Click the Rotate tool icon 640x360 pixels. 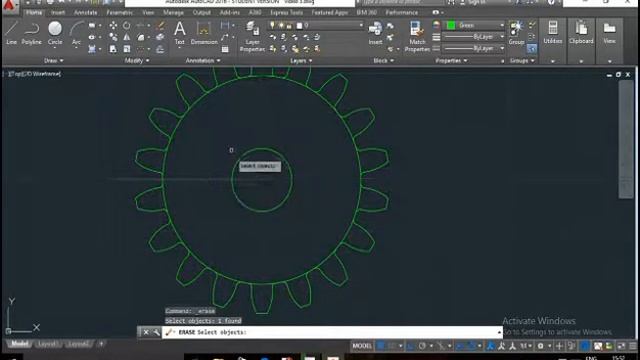(x=127, y=25)
